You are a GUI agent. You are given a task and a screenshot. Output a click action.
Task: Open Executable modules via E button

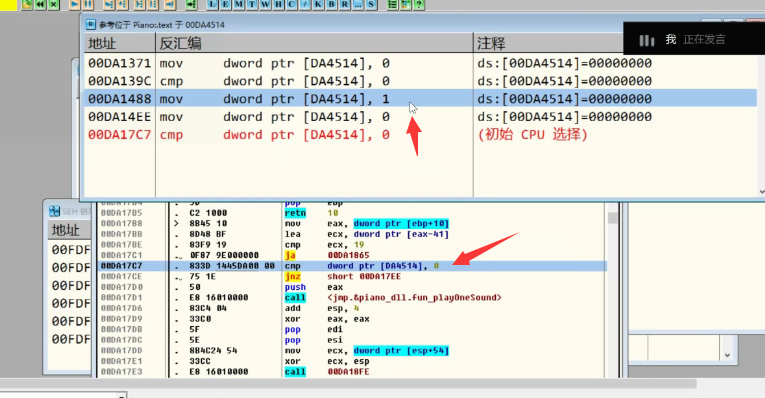pyautogui.click(x=225, y=4)
